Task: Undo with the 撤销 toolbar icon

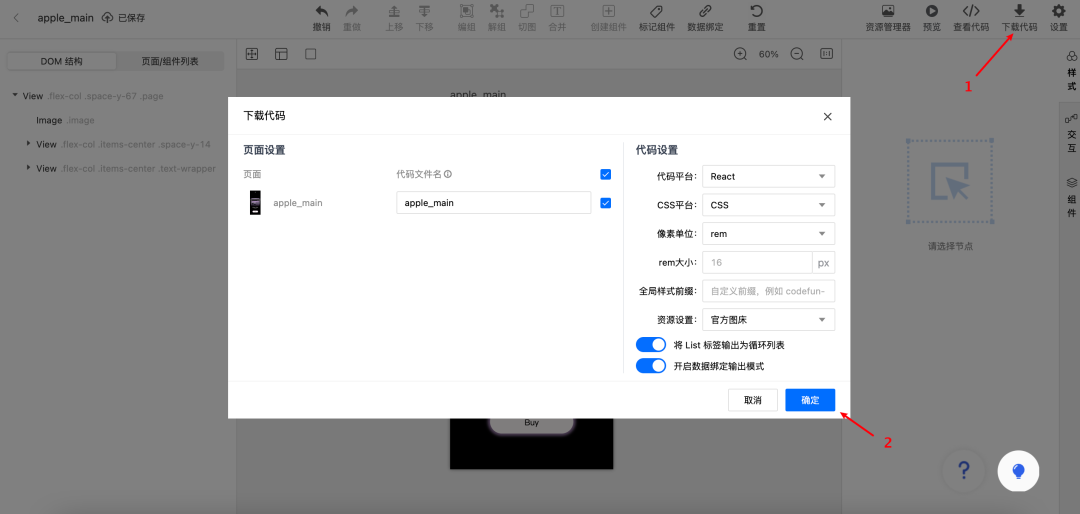Action: [x=322, y=11]
